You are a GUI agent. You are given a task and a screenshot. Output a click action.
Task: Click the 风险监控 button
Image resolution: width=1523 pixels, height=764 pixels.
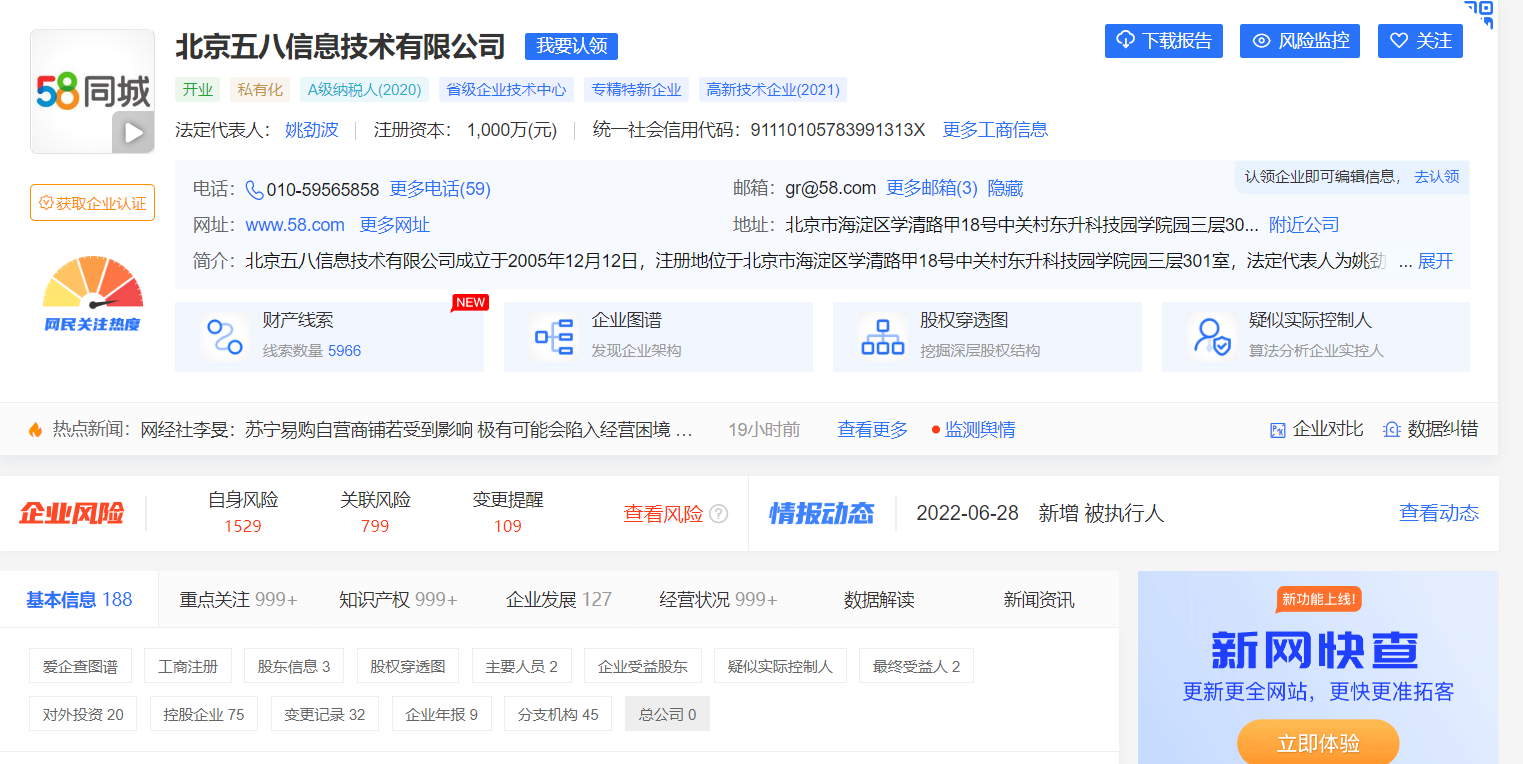[1301, 41]
